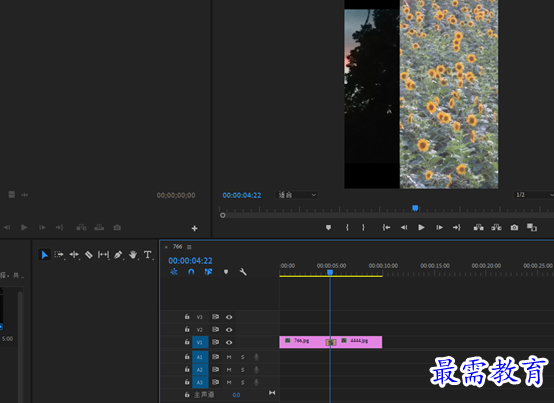
Task: Toggle V2 track visibility eye
Action: pyautogui.click(x=229, y=330)
